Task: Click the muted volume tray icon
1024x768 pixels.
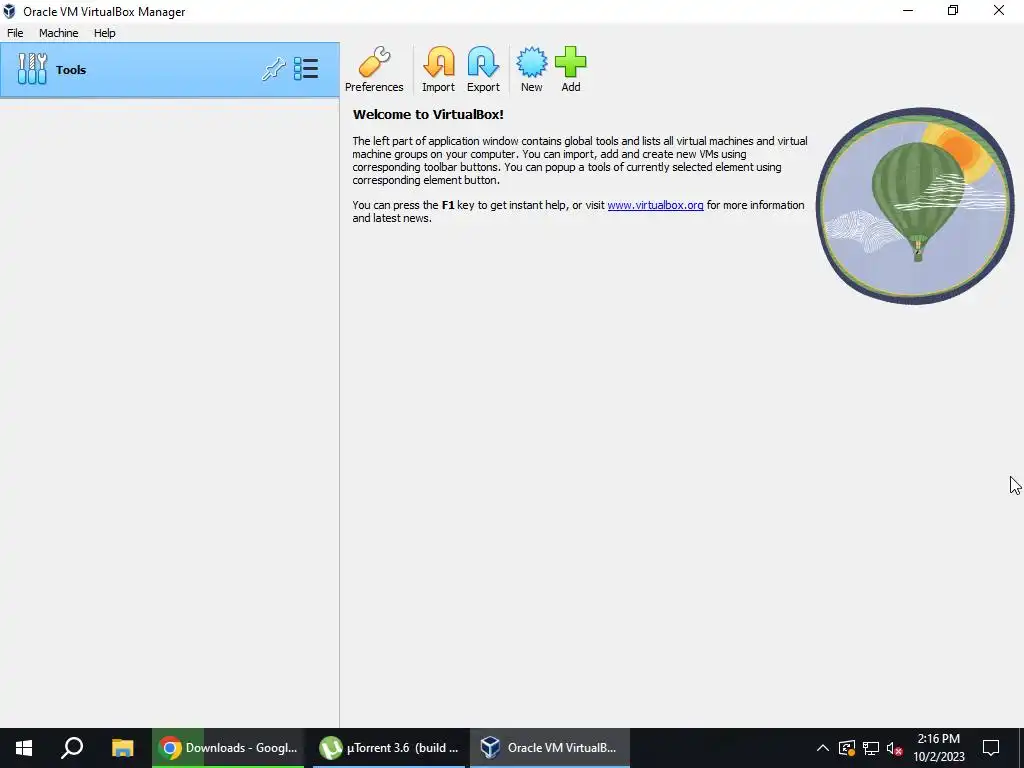Action: [x=895, y=748]
